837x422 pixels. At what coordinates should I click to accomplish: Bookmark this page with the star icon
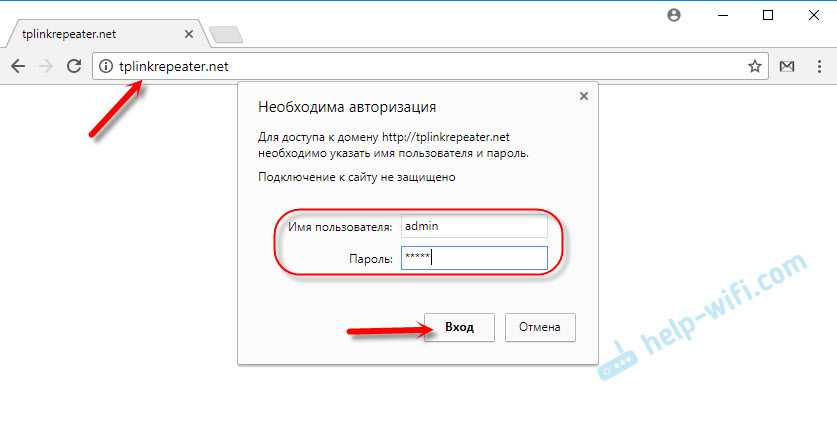pyautogui.click(x=754, y=66)
